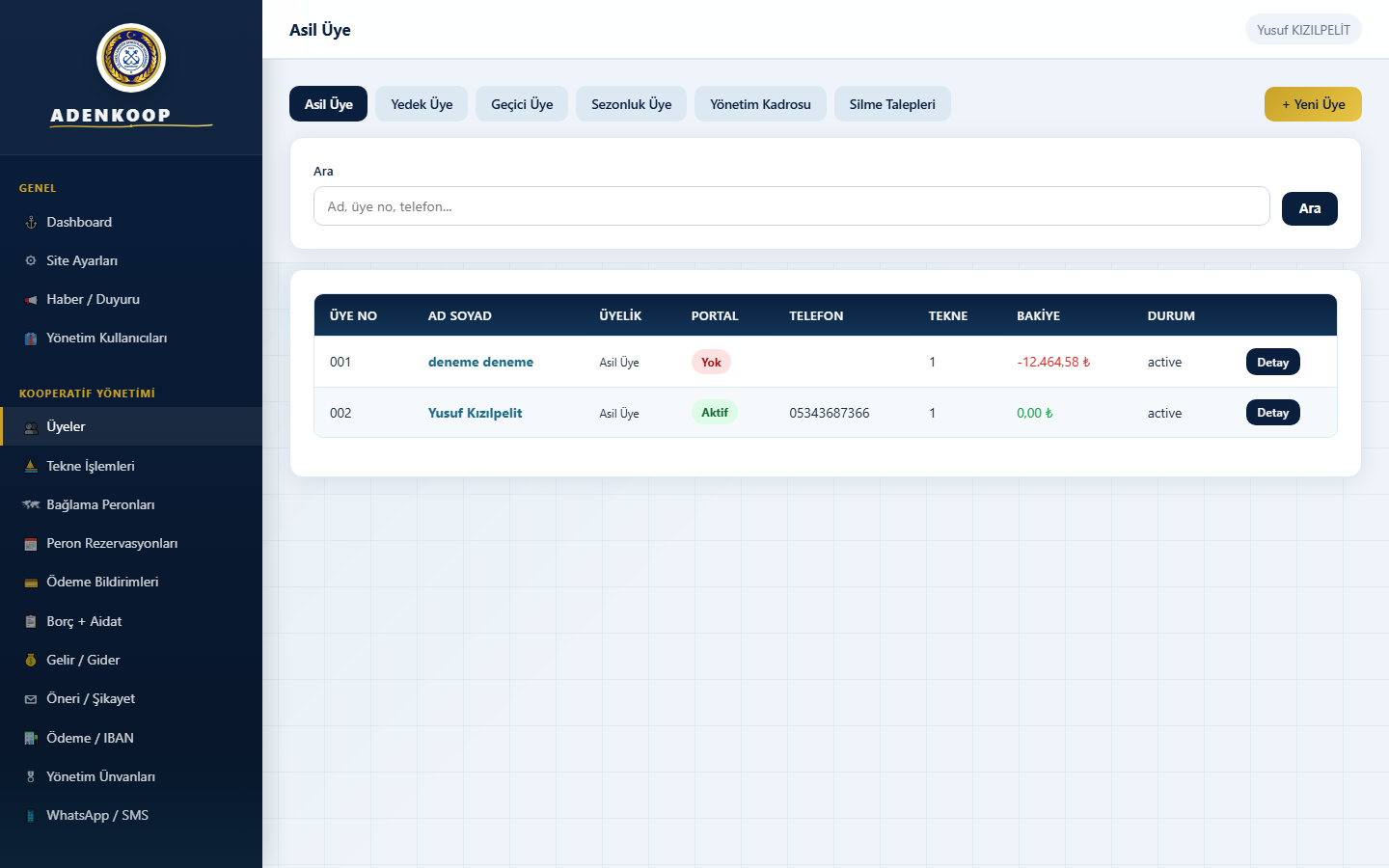
Task: Click the Ödeme Bildirimleri card icon
Action: [x=31, y=583]
